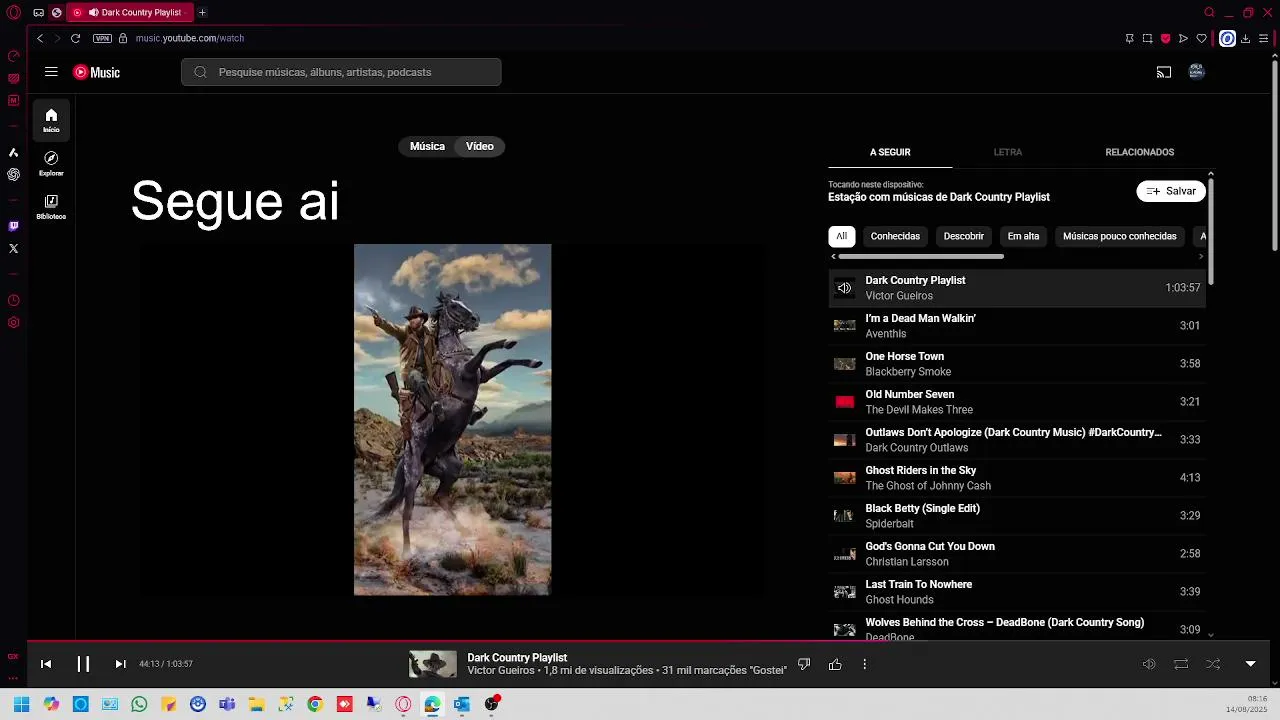Click the Outlaws Don't Apologize queue thumbnail

coord(845,440)
